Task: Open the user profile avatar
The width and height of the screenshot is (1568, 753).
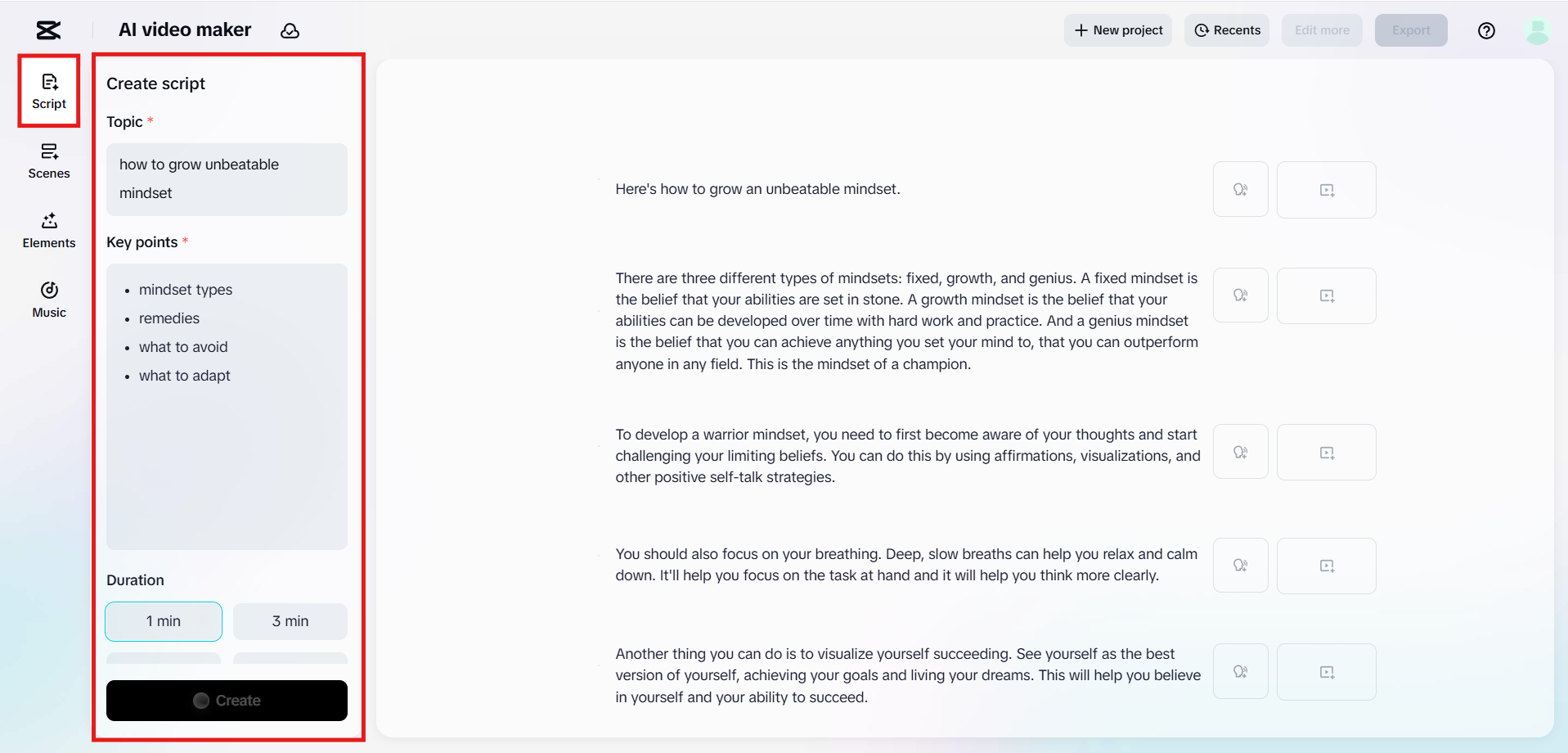Action: click(x=1538, y=30)
